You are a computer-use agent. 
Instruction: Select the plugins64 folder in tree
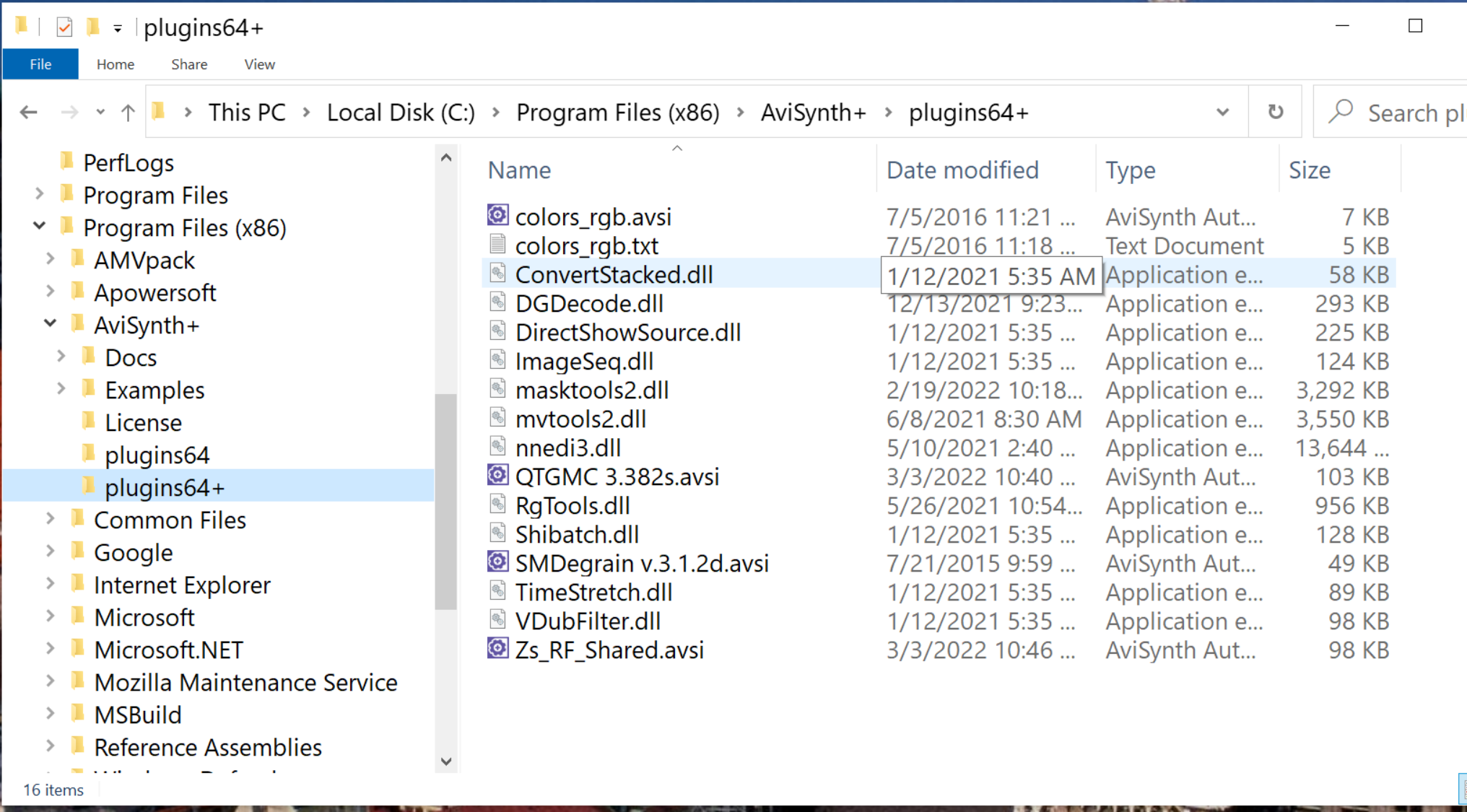click(x=157, y=455)
